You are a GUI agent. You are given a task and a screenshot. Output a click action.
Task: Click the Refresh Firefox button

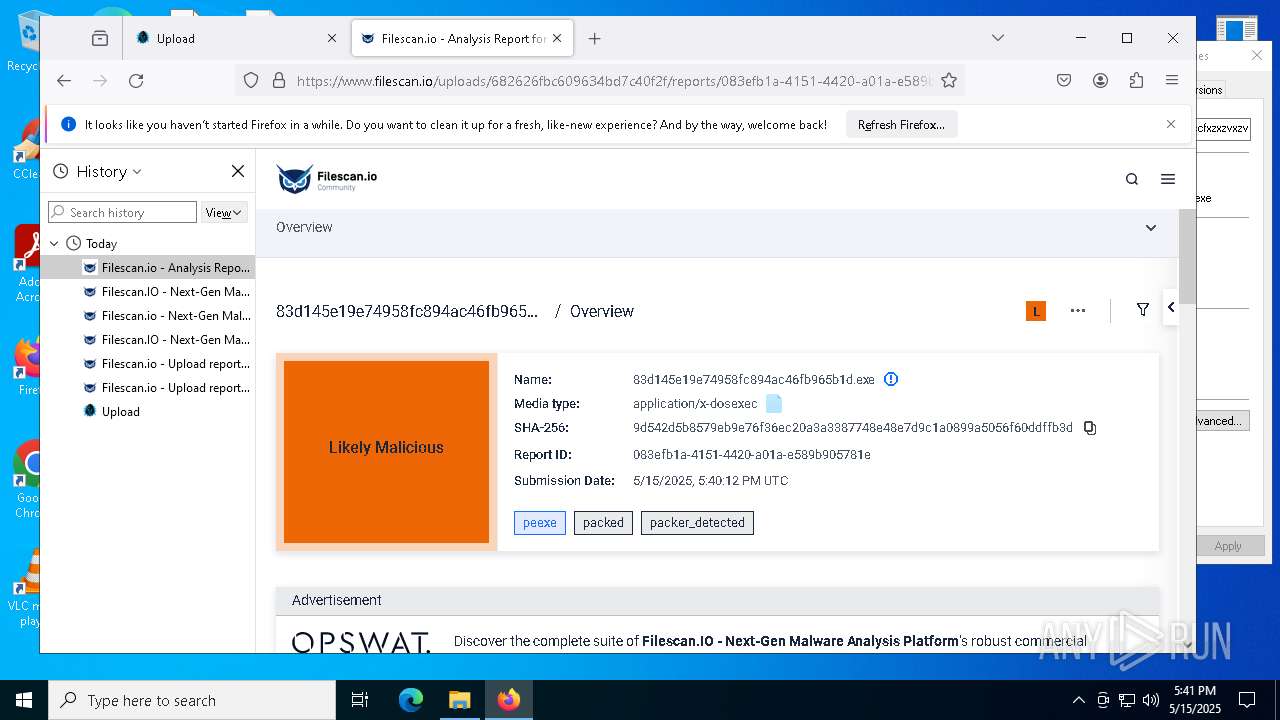coord(901,125)
